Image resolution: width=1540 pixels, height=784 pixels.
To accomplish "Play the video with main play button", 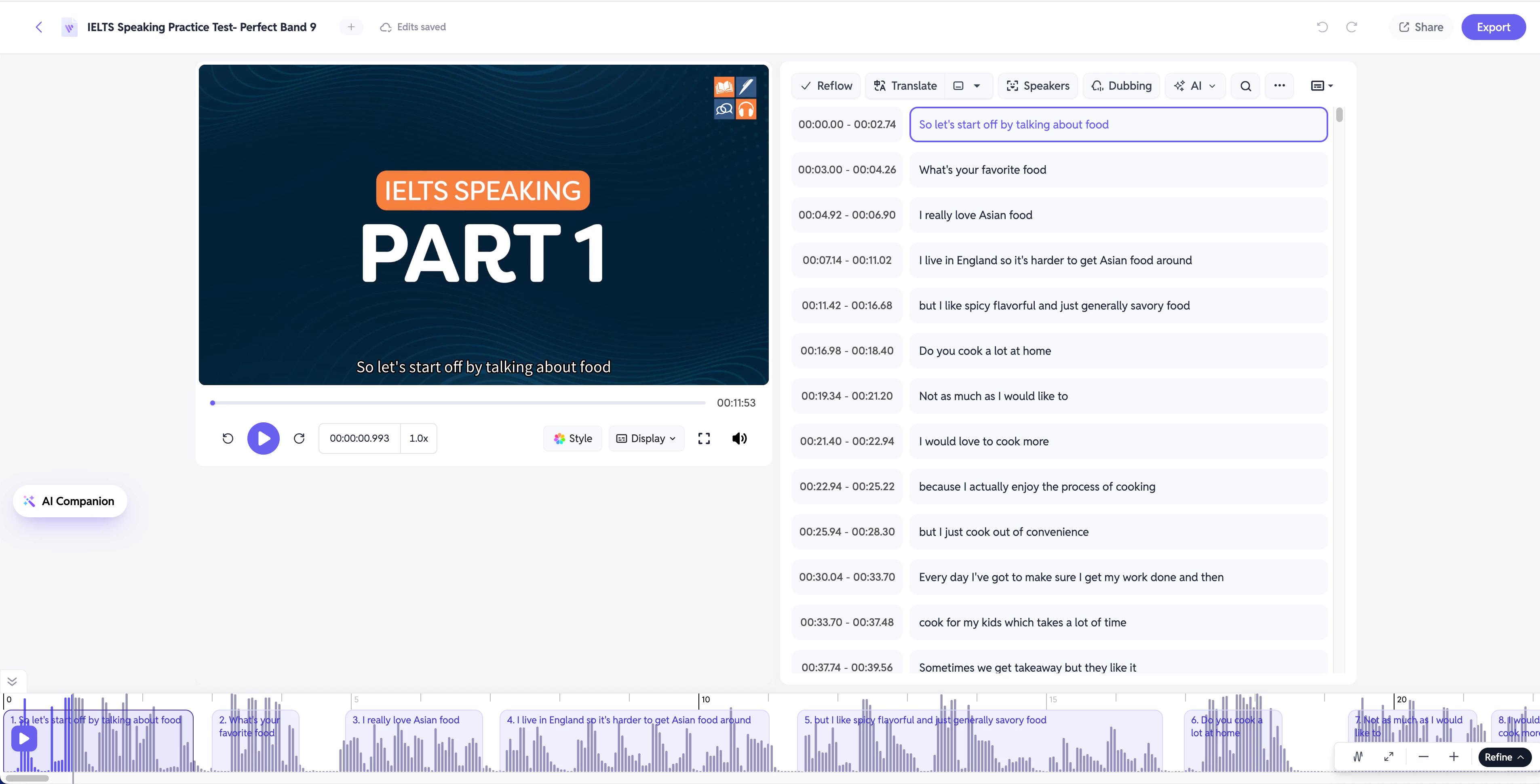I will coord(264,438).
